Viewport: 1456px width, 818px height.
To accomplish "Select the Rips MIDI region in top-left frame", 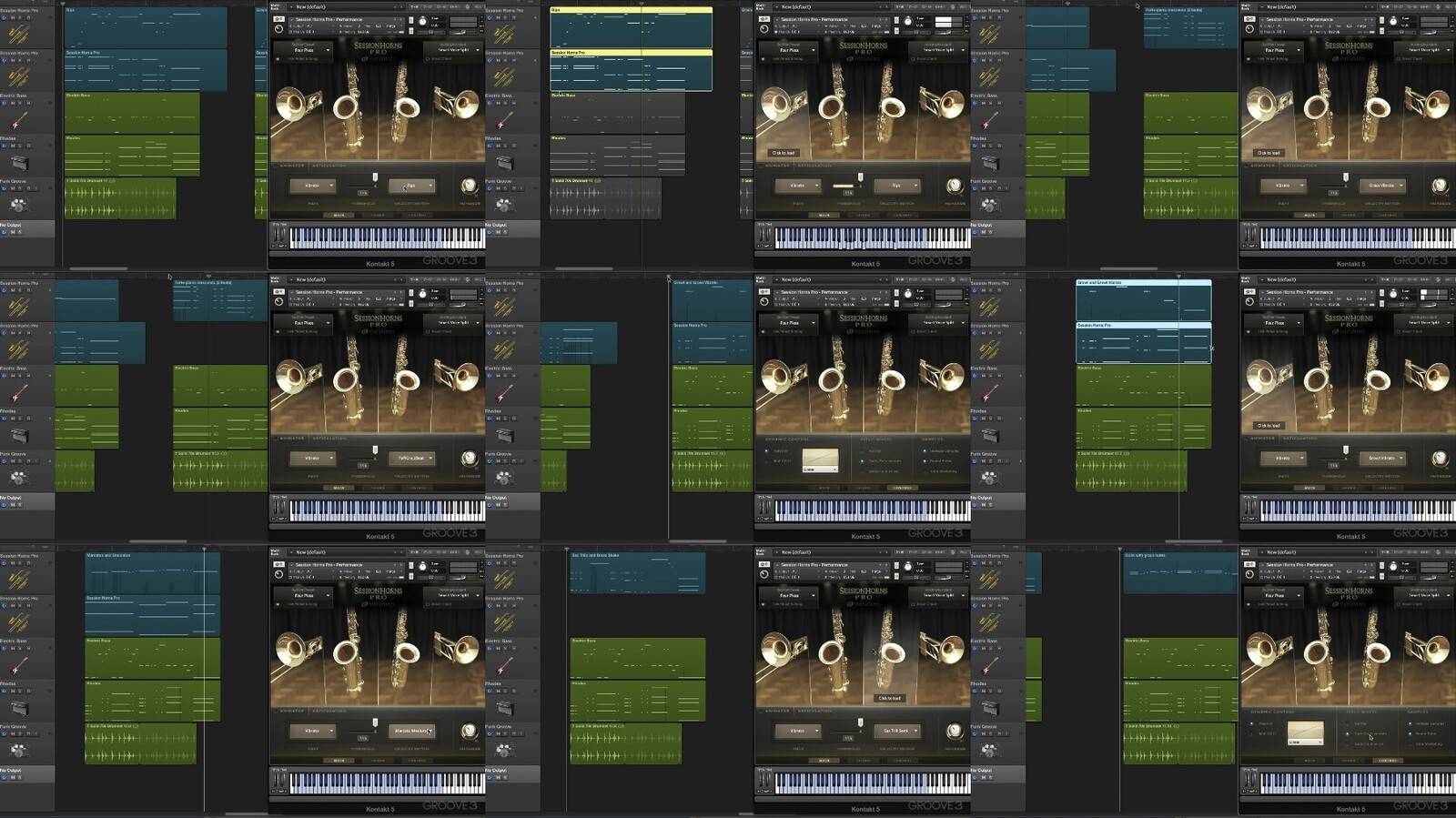I will pos(146,27).
